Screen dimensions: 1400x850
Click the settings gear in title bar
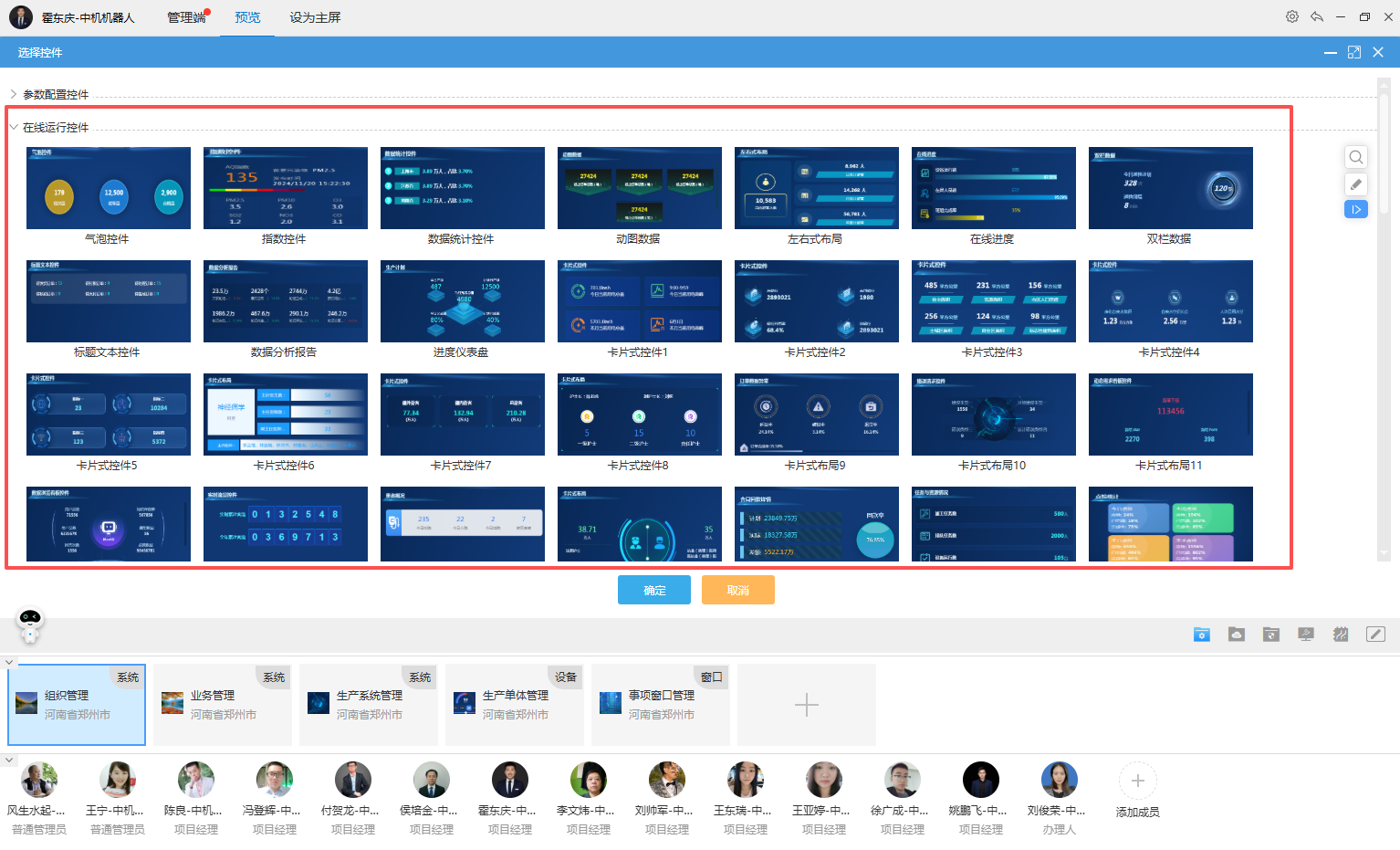click(x=1292, y=16)
